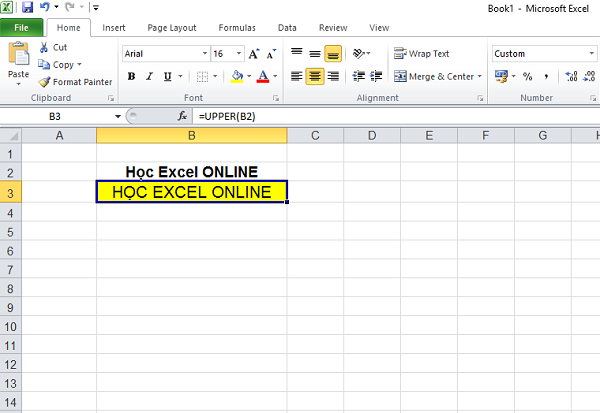This screenshot has height=413, width=600.
Task: Click the Merge & Center button
Action: click(438, 76)
